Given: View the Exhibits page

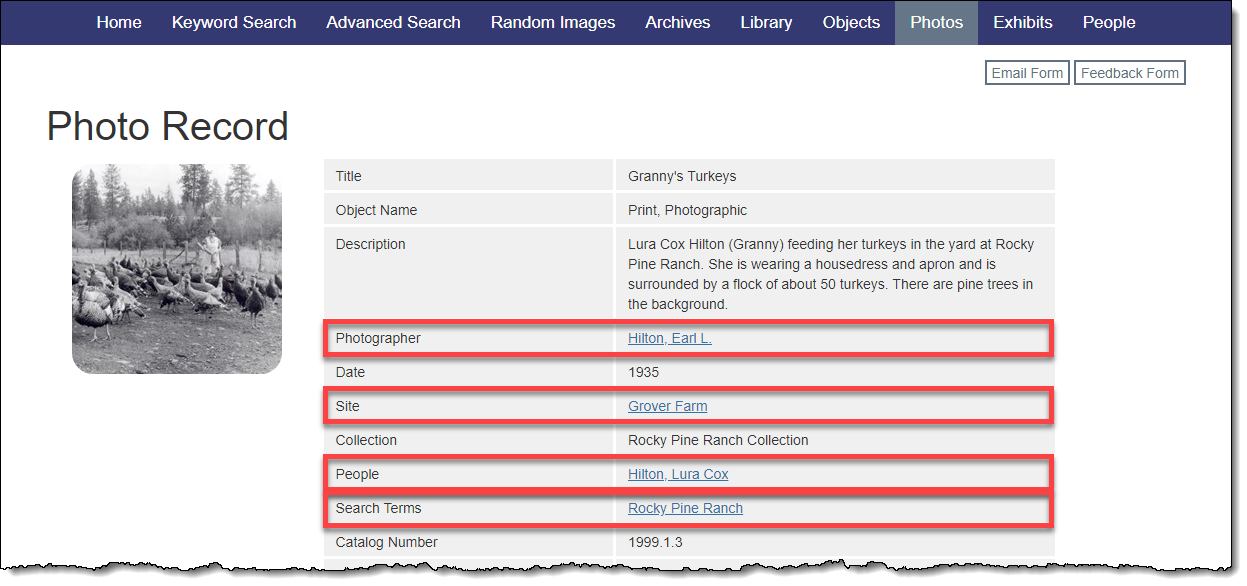Looking at the screenshot, I should (x=1022, y=22).
